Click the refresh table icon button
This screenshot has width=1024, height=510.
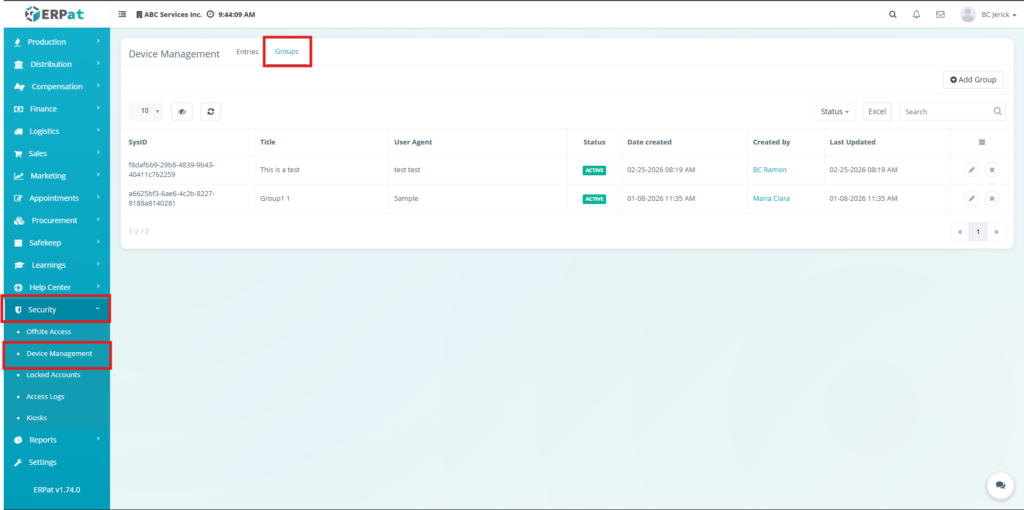[211, 112]
